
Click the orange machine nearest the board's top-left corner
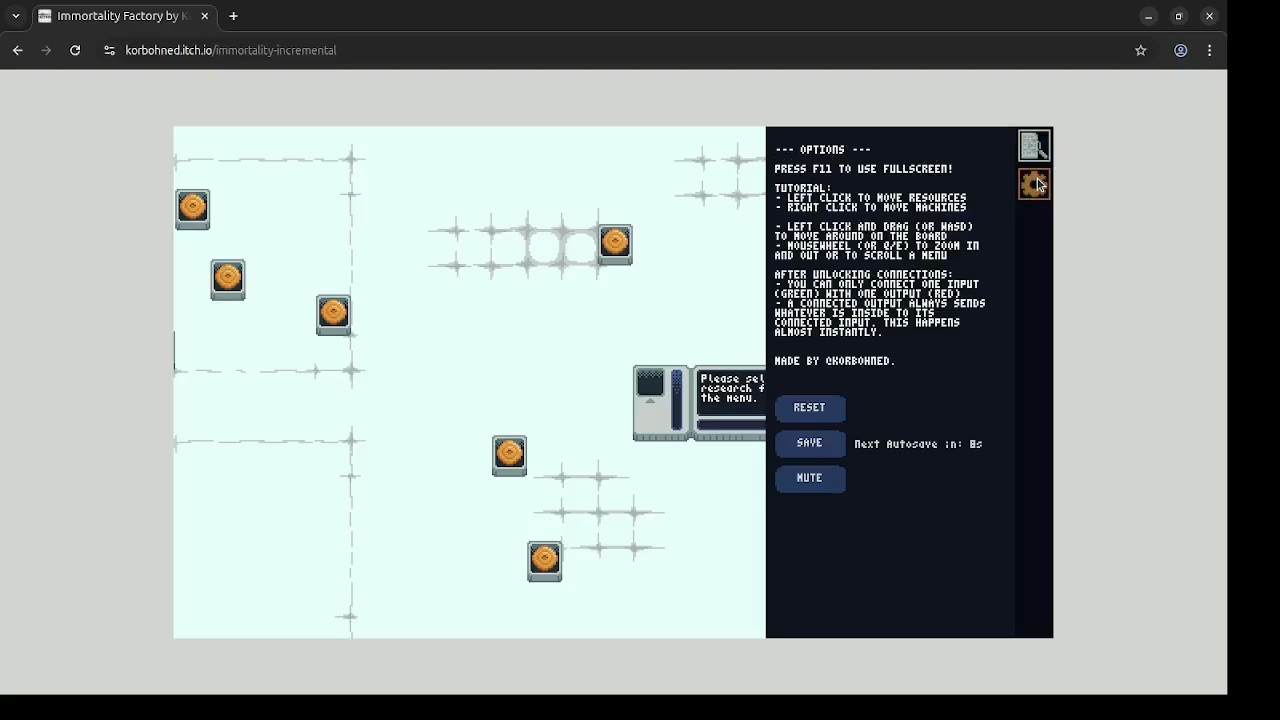coord(193,209)
